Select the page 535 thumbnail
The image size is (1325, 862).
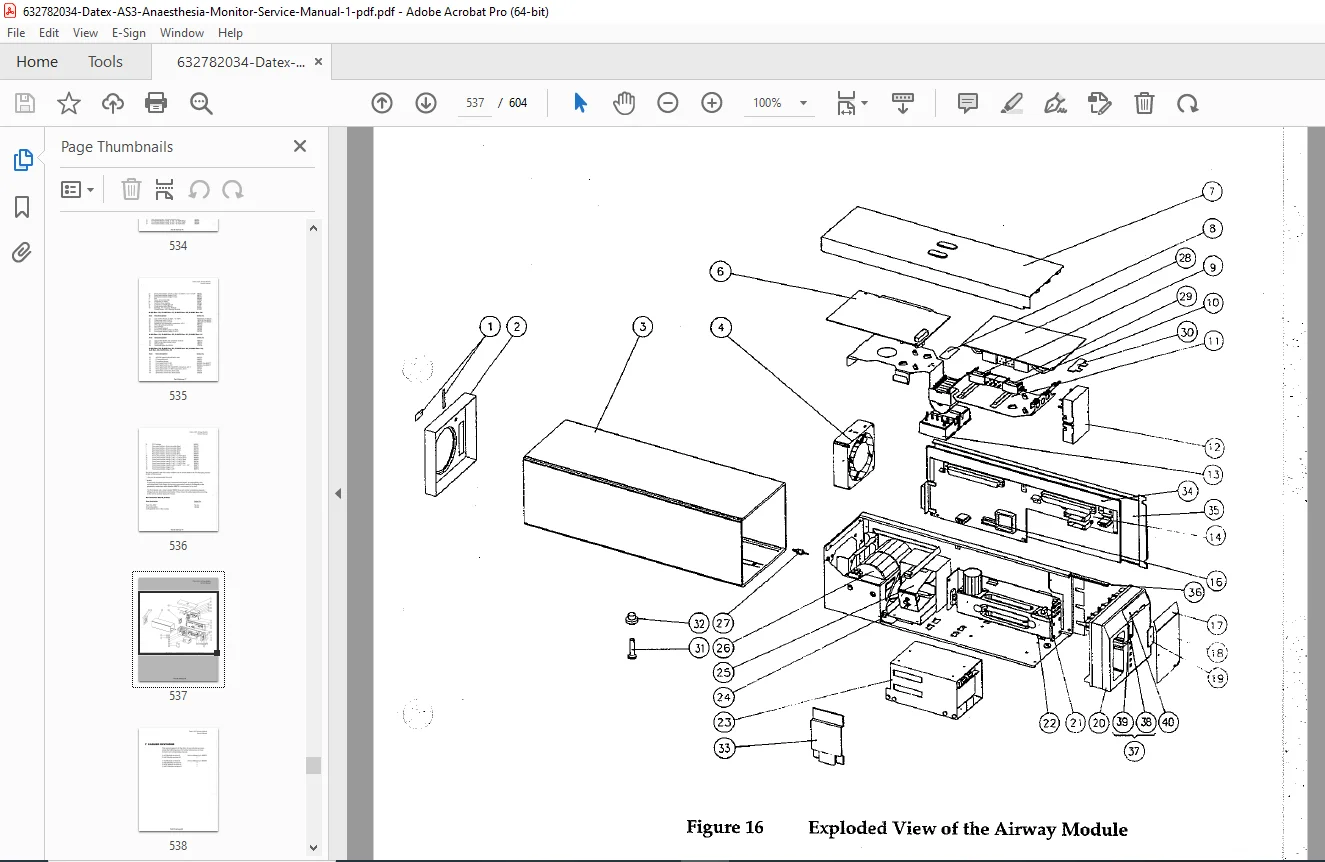[x=178, y=330]
